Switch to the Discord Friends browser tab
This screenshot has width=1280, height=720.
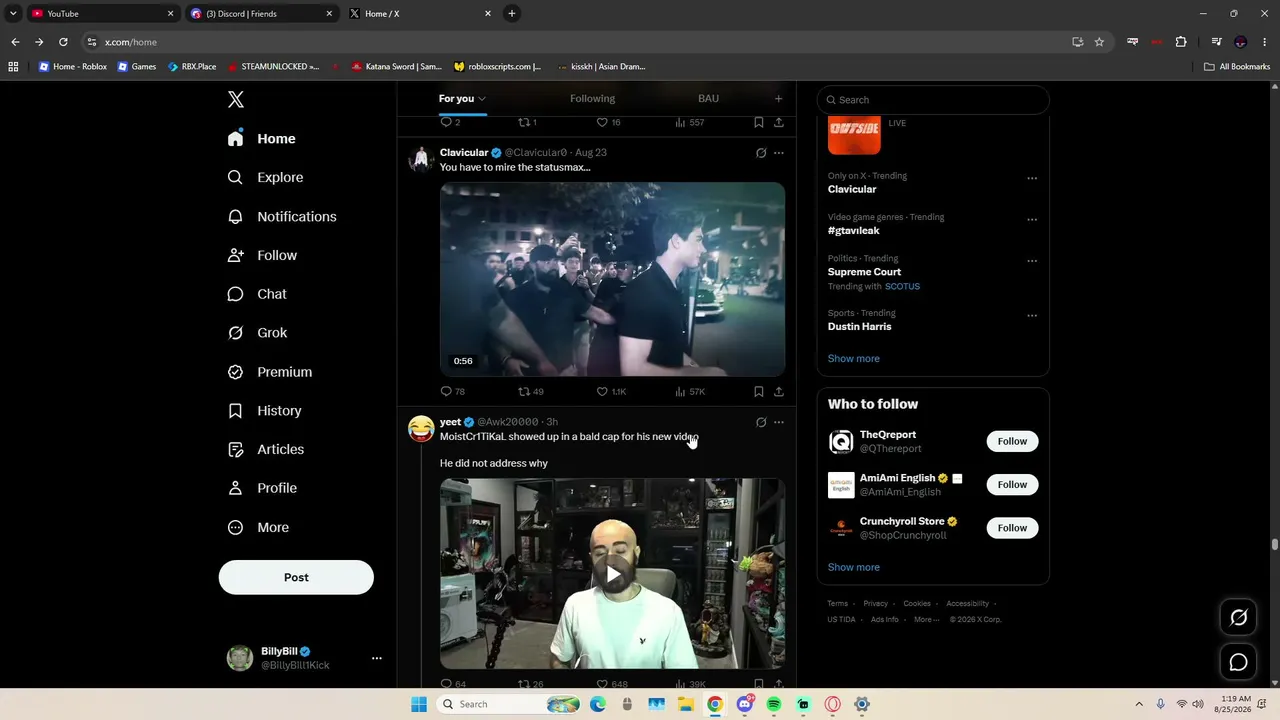pyautogui.click(x=262, y=14)
